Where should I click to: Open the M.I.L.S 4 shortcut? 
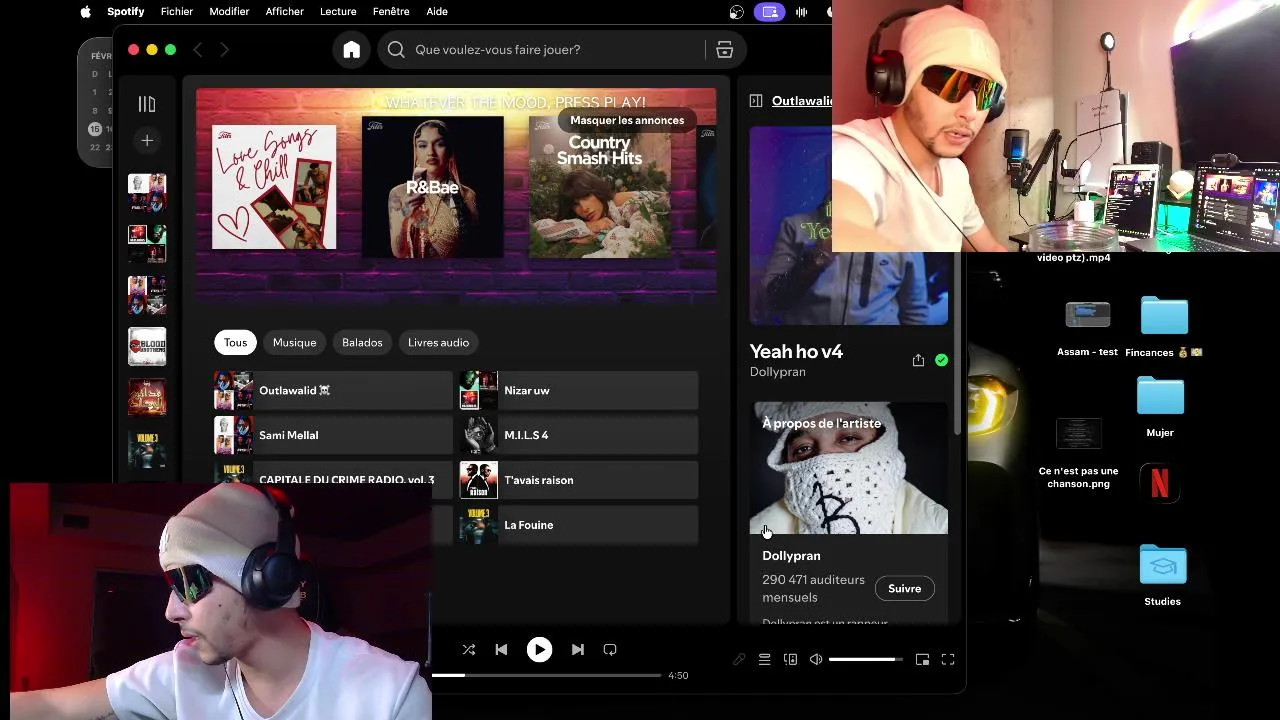[578, 435]
